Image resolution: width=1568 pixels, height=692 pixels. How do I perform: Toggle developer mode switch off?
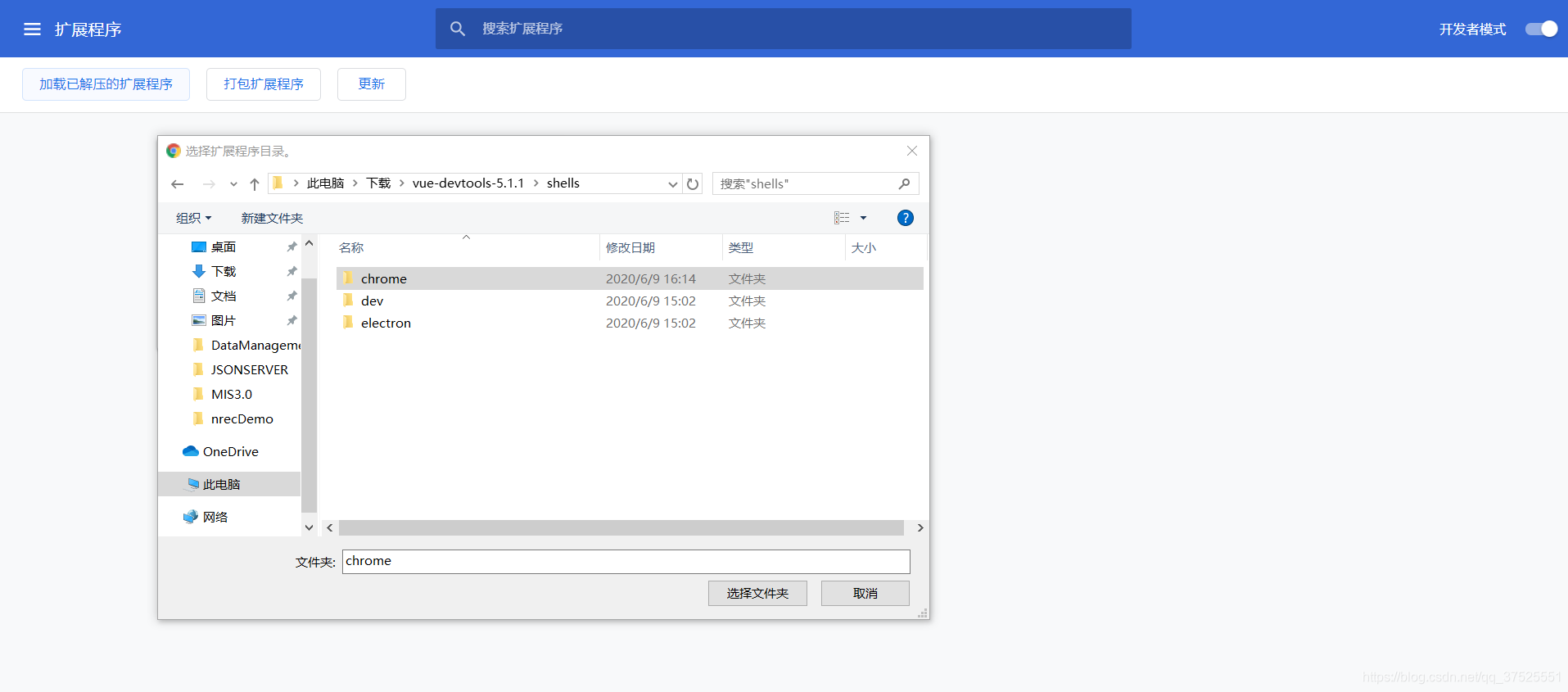pyautogui.click(x=1541, y=29)
